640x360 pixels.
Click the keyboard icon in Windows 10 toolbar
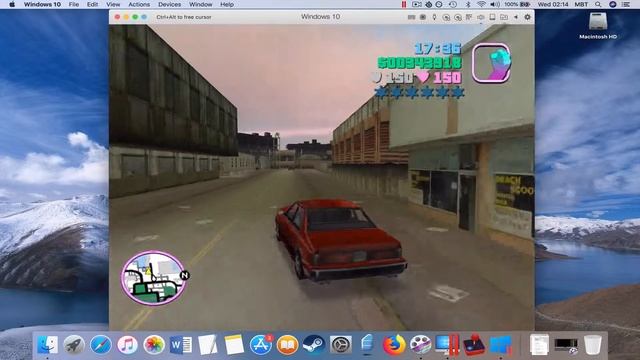(x=411, y=17)
